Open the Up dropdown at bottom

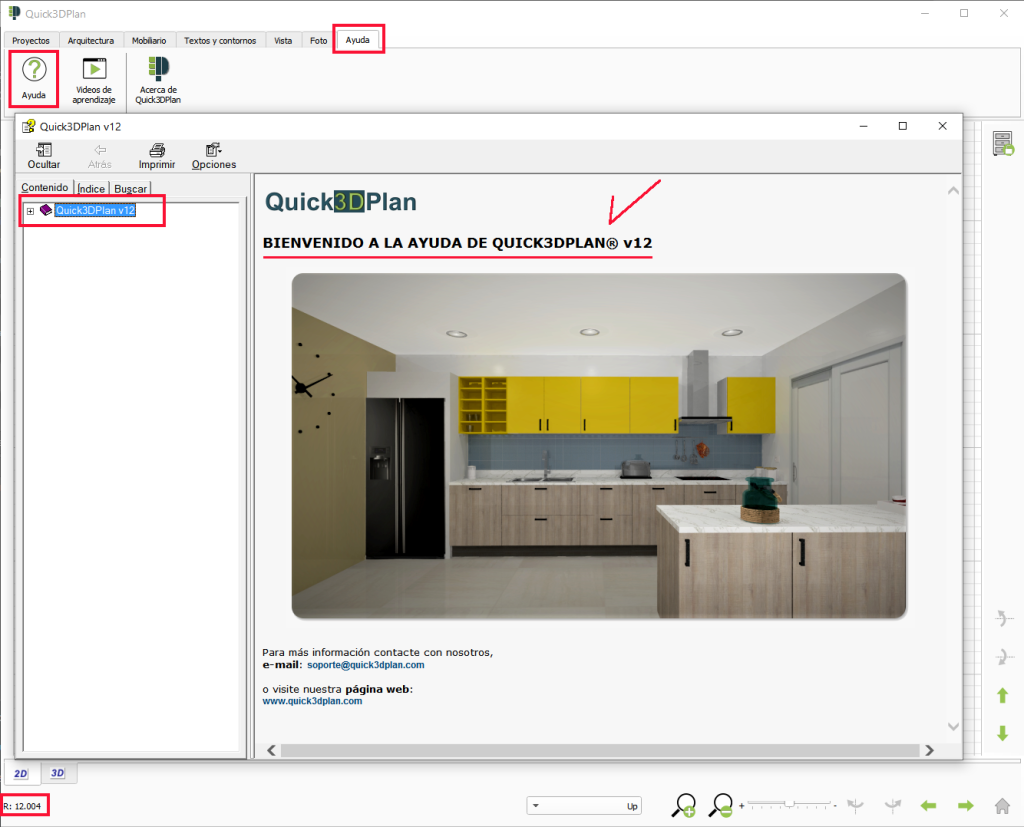pyautogui.click(x=584, y=806)
